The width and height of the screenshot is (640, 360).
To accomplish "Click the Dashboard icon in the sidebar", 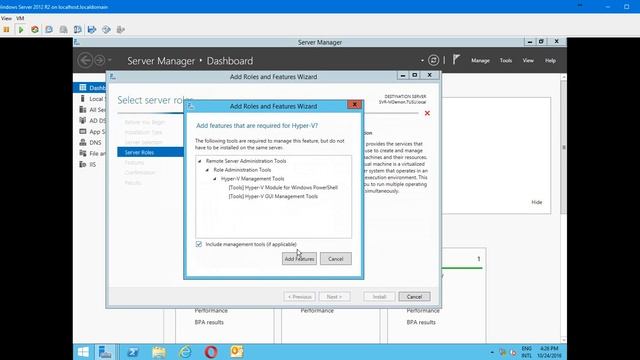I will 83,87.
